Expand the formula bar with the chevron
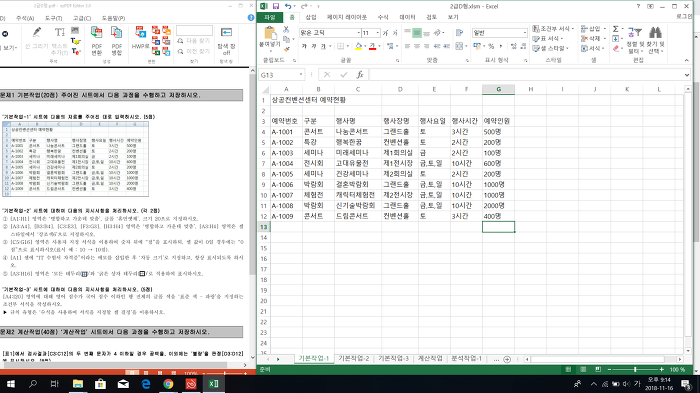The height and width of the screenshot is (393, 700). [x=687, y=75]
